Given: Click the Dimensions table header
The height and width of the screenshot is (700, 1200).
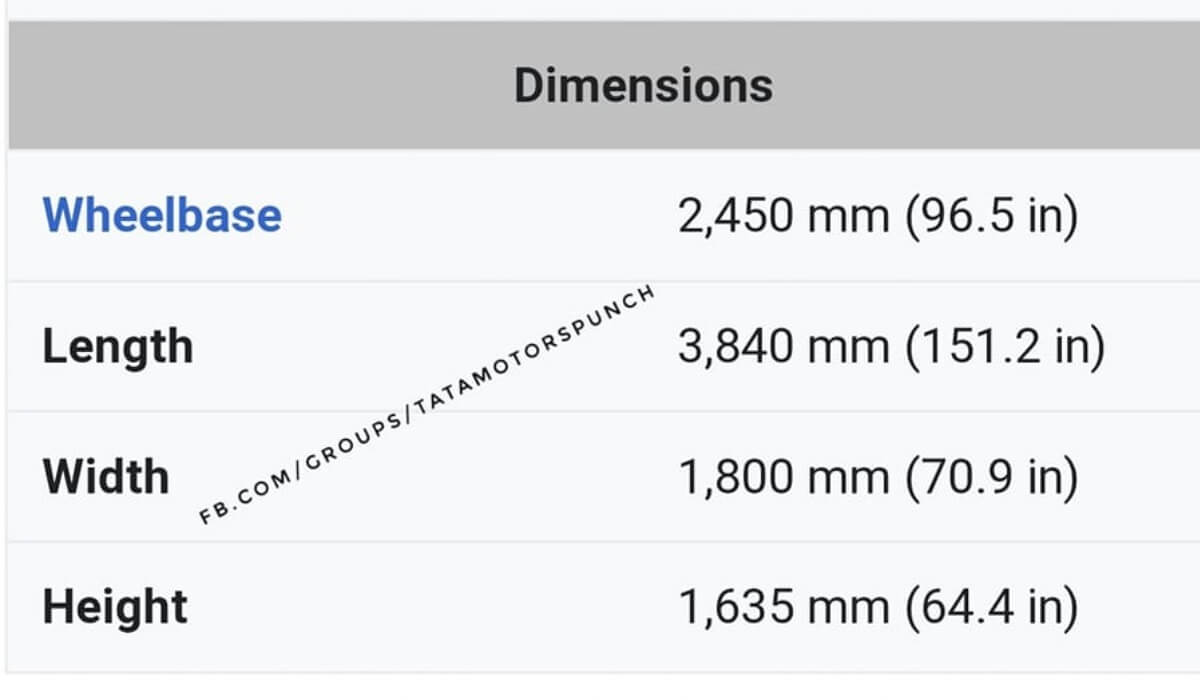Looking at the screenshot, I should pyautogui.click(x=643, y=86).
